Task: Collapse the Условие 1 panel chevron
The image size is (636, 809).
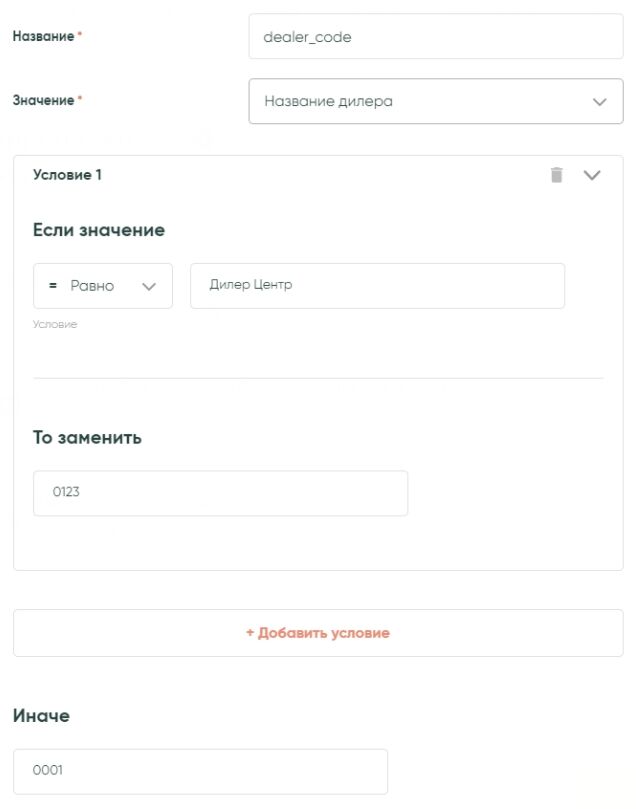Action: (592, 175)
